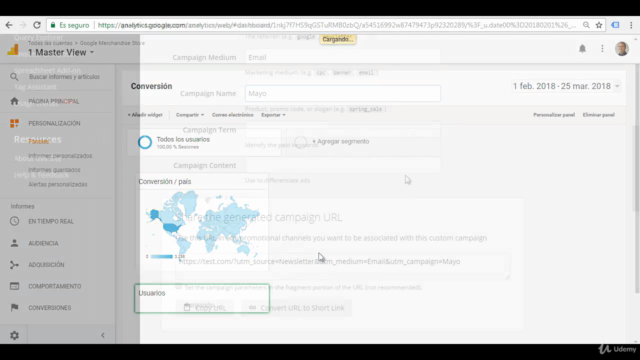Click the Todos los usuarios segment label
640x360 pixels.
pos(183,139)
